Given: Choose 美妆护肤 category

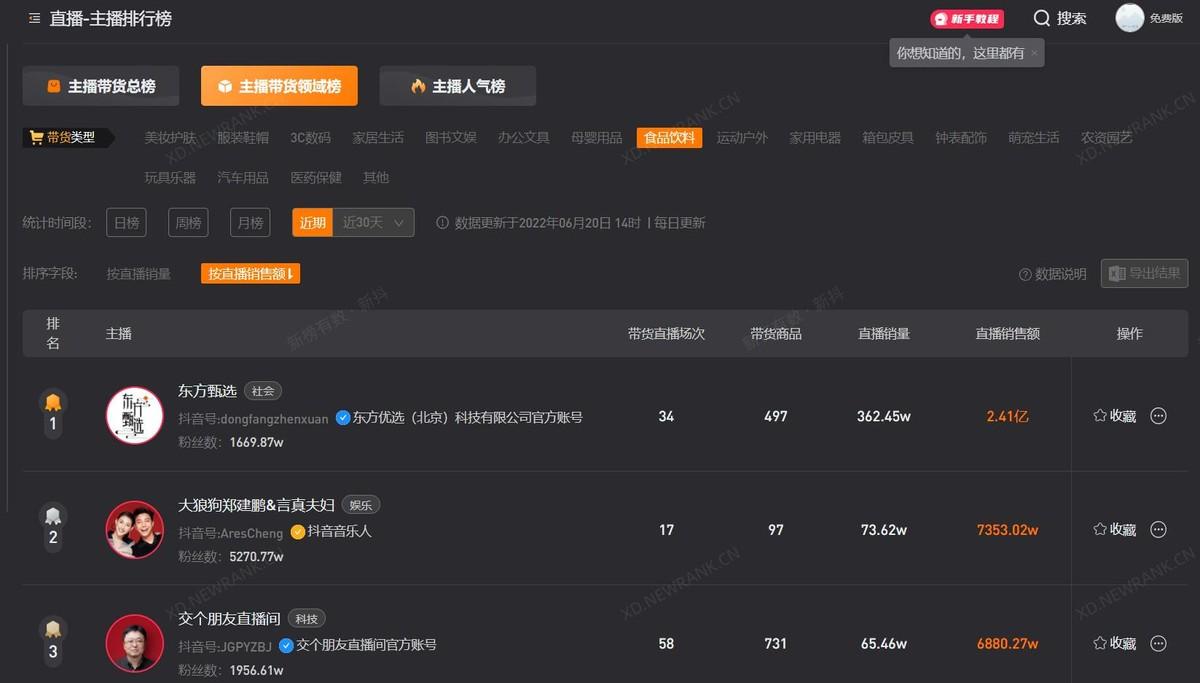Looking at the screenshot, I should pos(170,138).
